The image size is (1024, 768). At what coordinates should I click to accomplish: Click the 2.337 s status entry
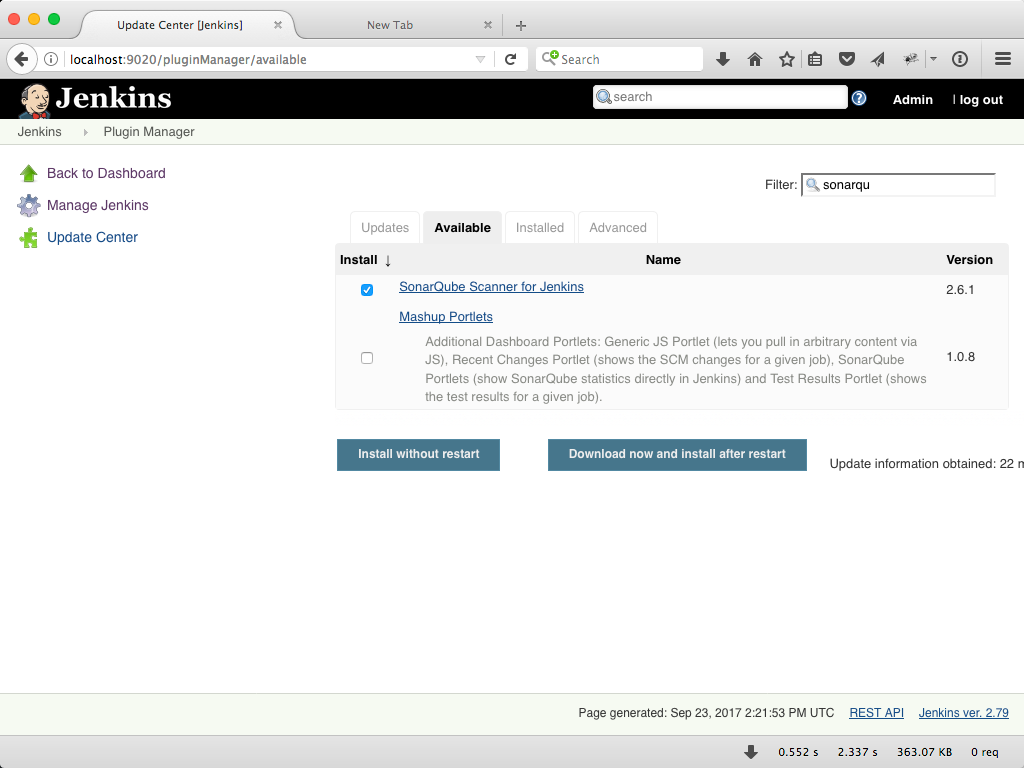click(x=857, y=752)
